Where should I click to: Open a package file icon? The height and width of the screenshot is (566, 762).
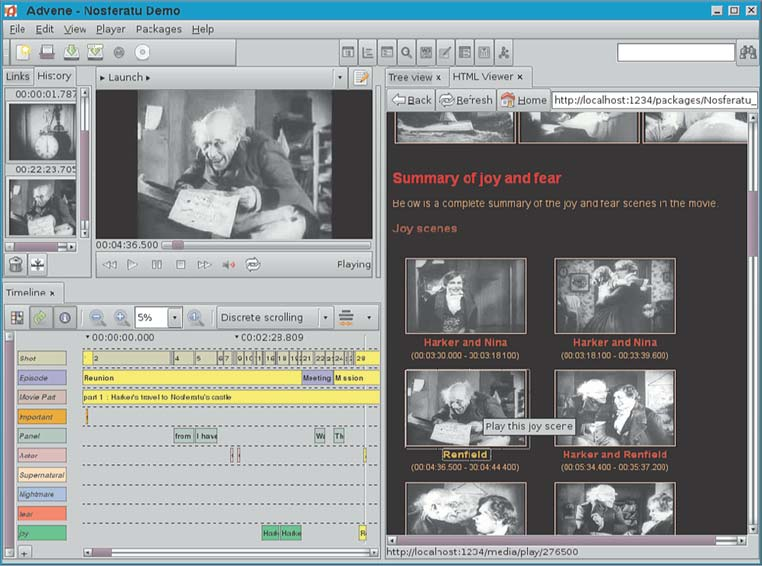coord(47,52)
